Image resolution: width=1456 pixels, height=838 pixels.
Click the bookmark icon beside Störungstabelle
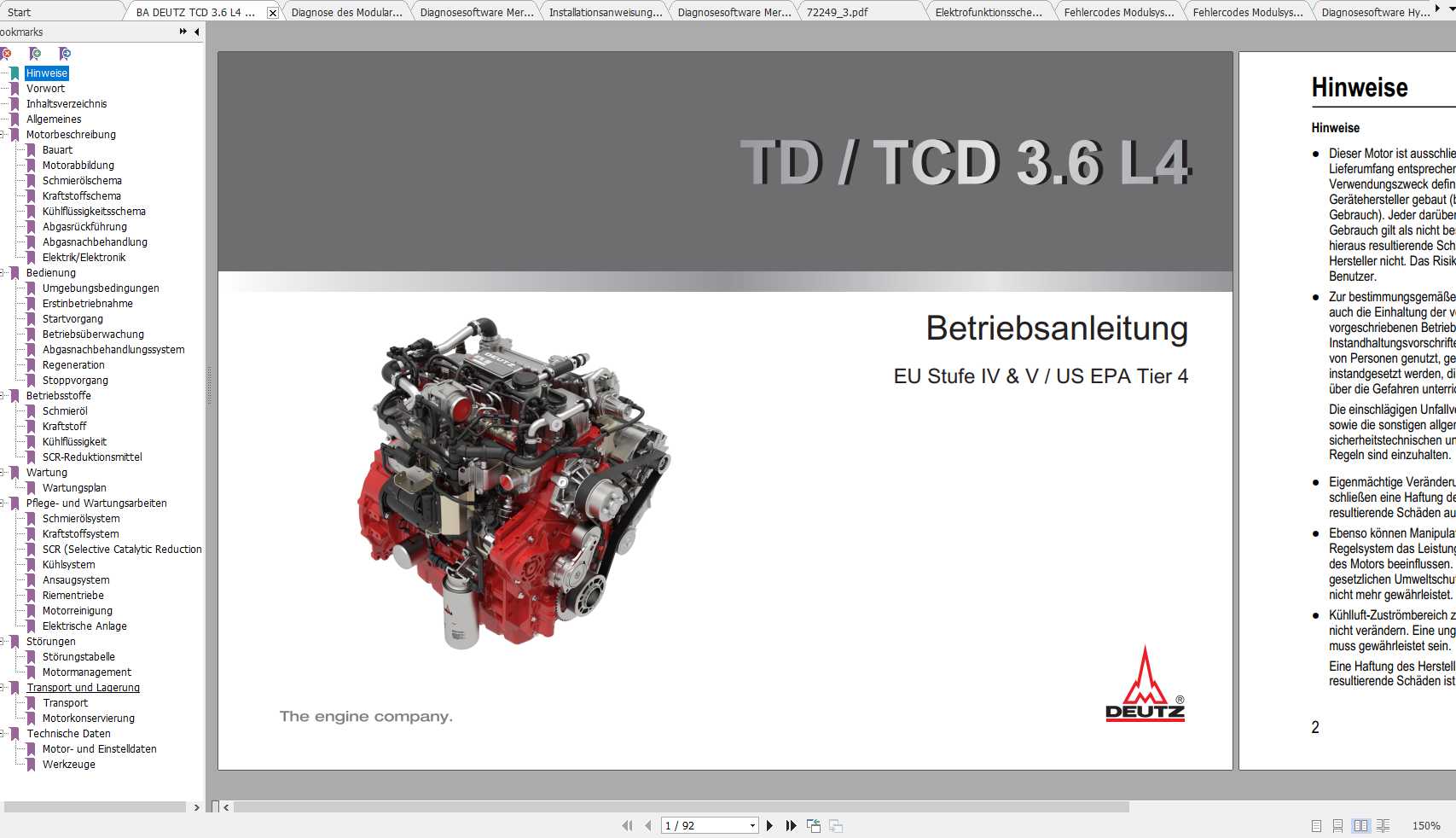31,657
